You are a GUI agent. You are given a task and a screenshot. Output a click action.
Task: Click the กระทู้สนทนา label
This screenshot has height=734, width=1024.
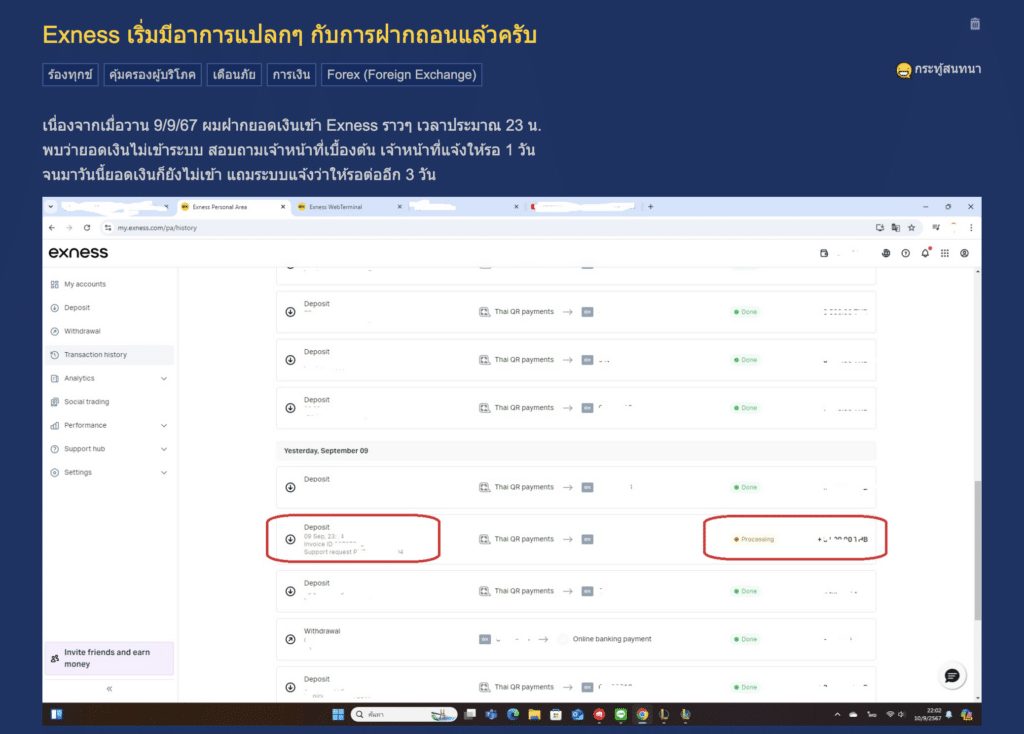point(947,69)
